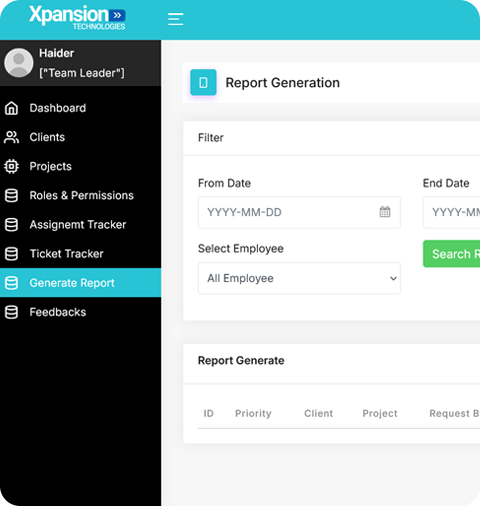Expand the employee list chevron arrow

pos(393,278)
